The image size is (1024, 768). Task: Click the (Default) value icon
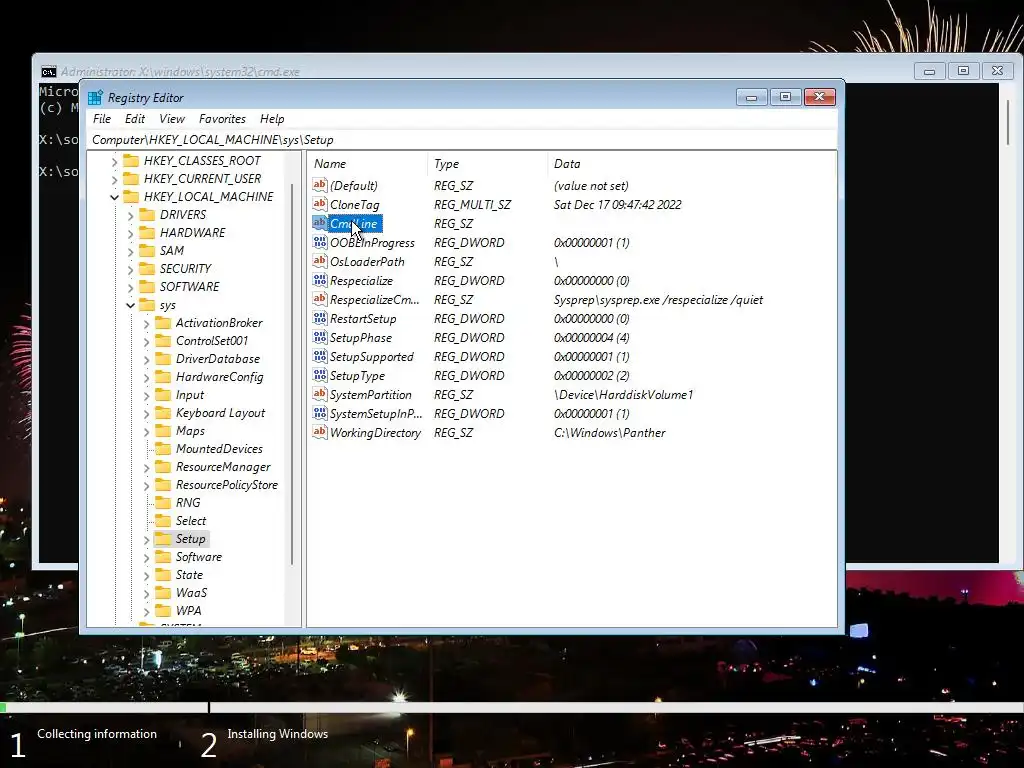point(319,185)
